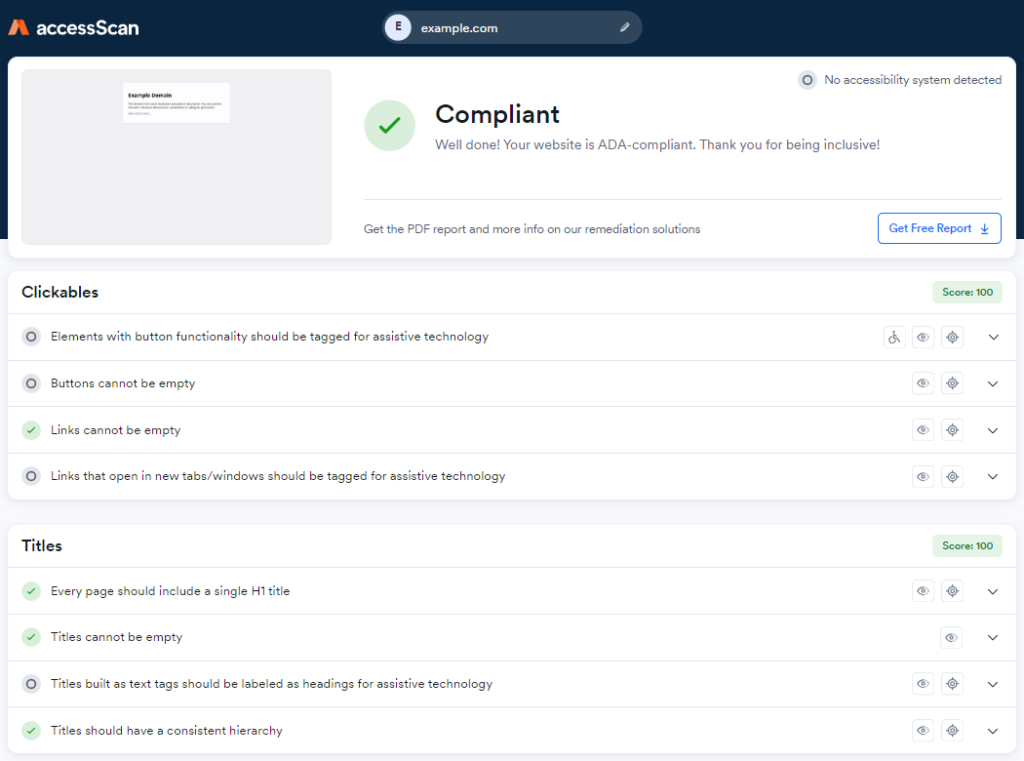Screen dimensions: 1024x761
Task: Expand 'Titles built as text tags' row chevron
Action: click(993, 684)
